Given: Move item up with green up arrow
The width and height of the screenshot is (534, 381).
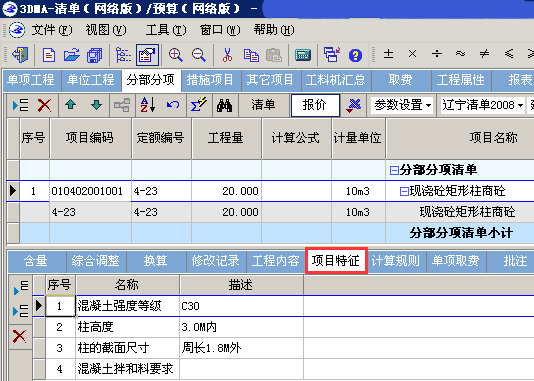Looking at the screenshot, I should point(70,105).
